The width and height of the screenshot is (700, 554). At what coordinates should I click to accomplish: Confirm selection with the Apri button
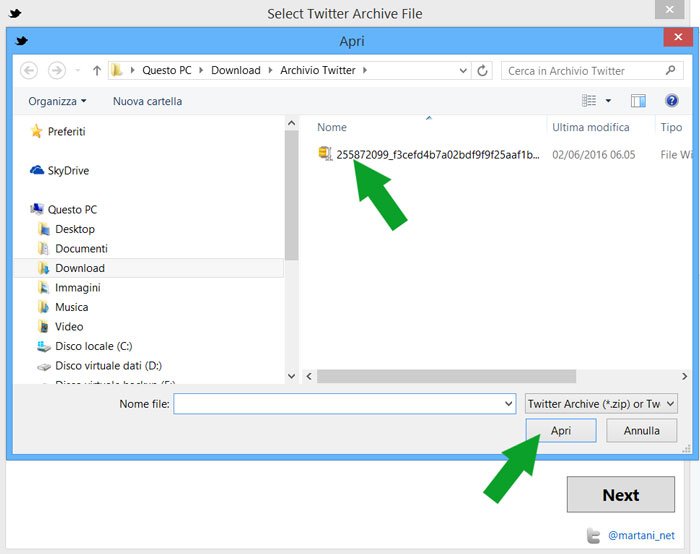(x=561, y=431)
